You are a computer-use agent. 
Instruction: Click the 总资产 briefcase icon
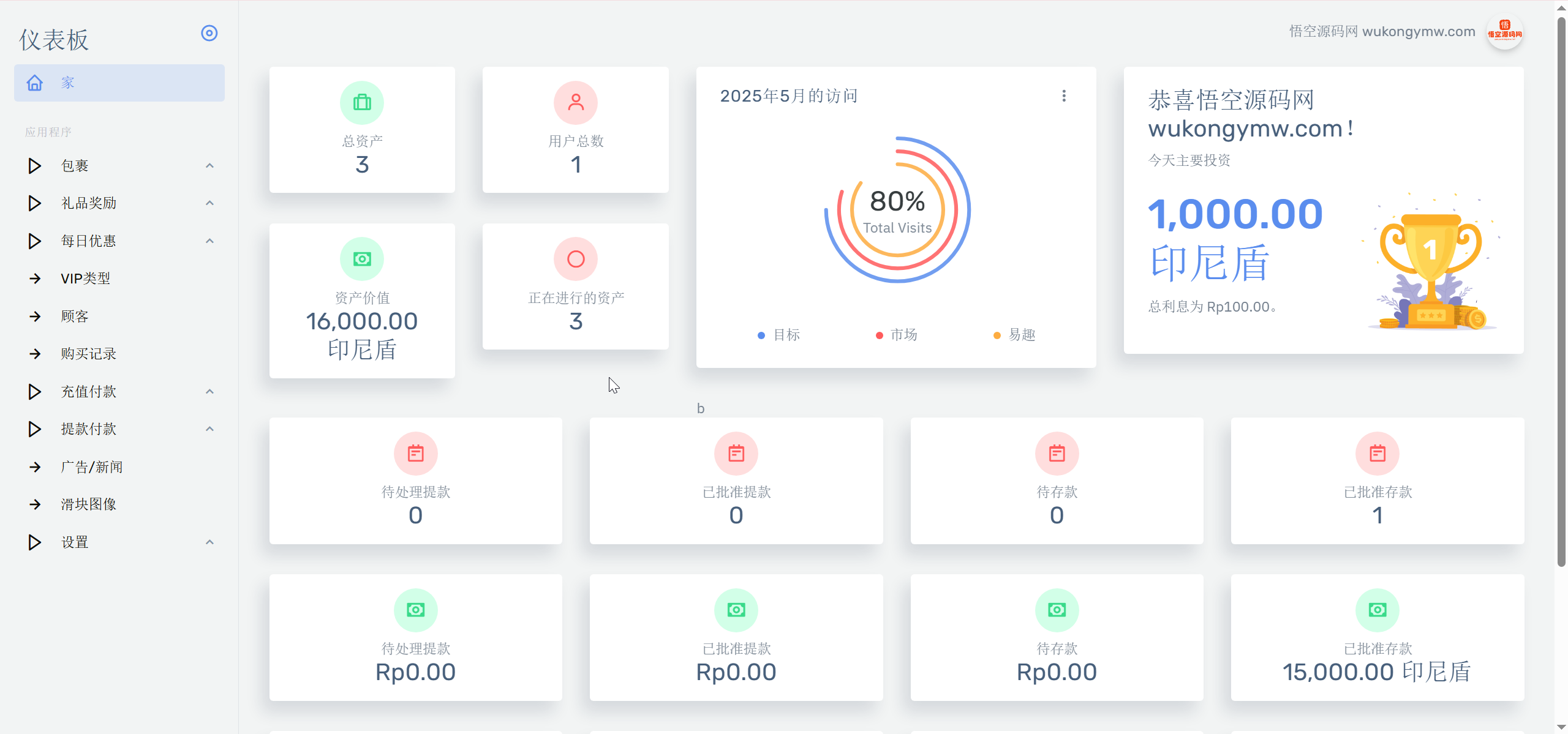pos(362,103)
